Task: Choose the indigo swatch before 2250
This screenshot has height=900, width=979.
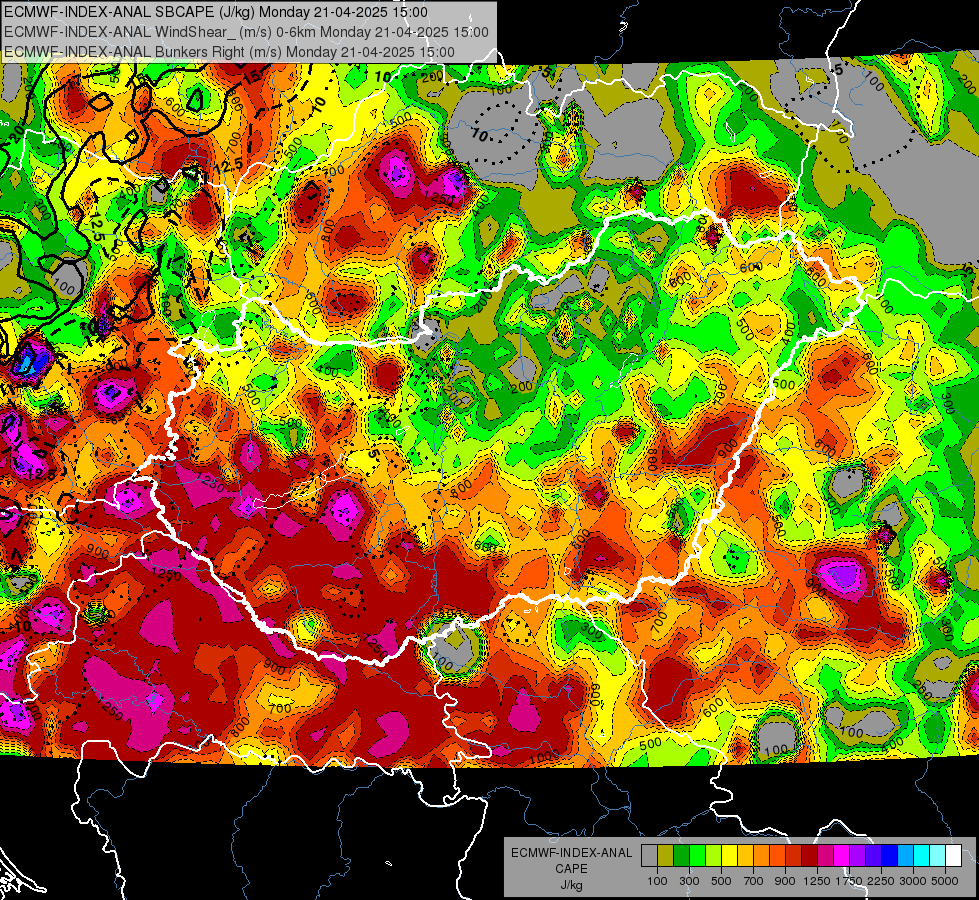Action: click(x=873, y=855)
